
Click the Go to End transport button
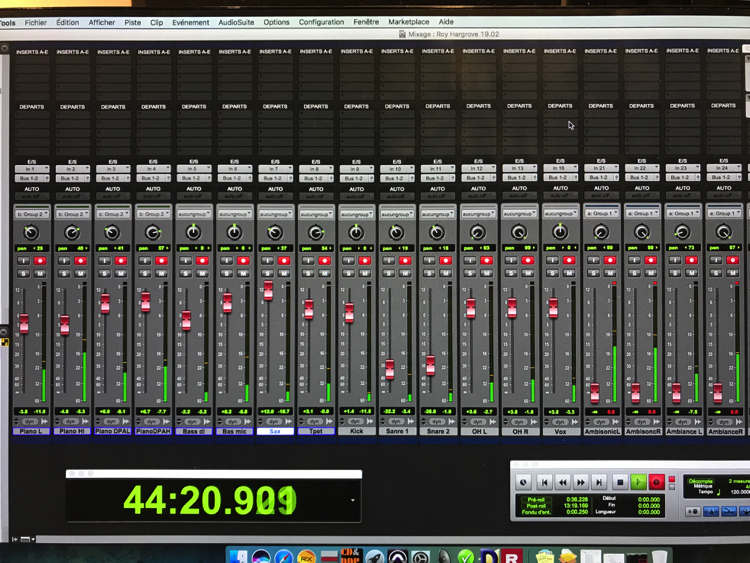click(599, 482)
